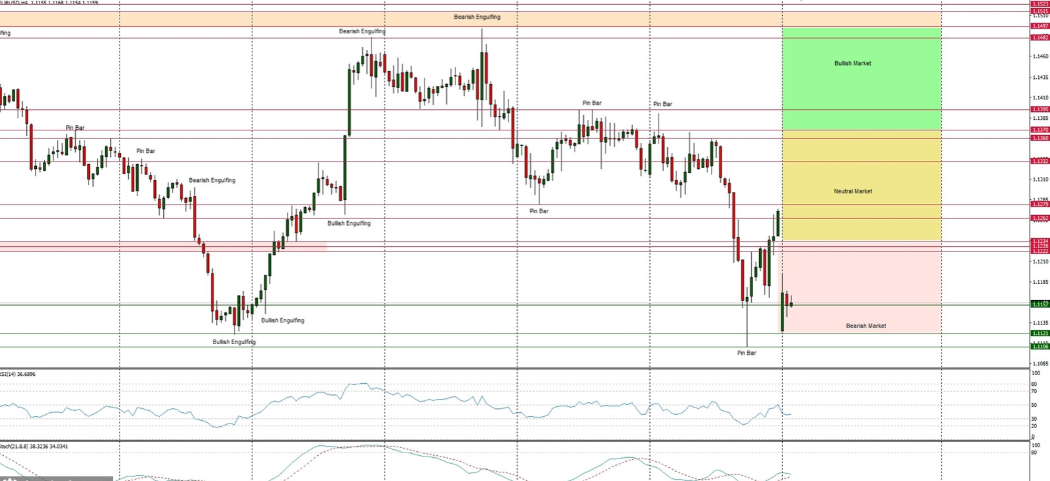Viewport: 1050px width, 481px height.
Task: Click the green 1.1106 support price tag
Action: 1039,346
